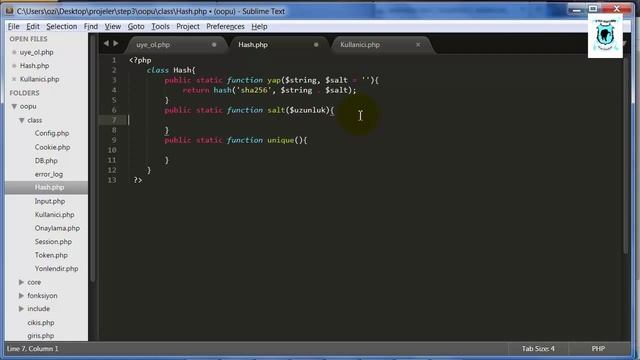Close uye_ol.php in Open Files list
This screenshot has height=360, width=640.
(14, 53)
